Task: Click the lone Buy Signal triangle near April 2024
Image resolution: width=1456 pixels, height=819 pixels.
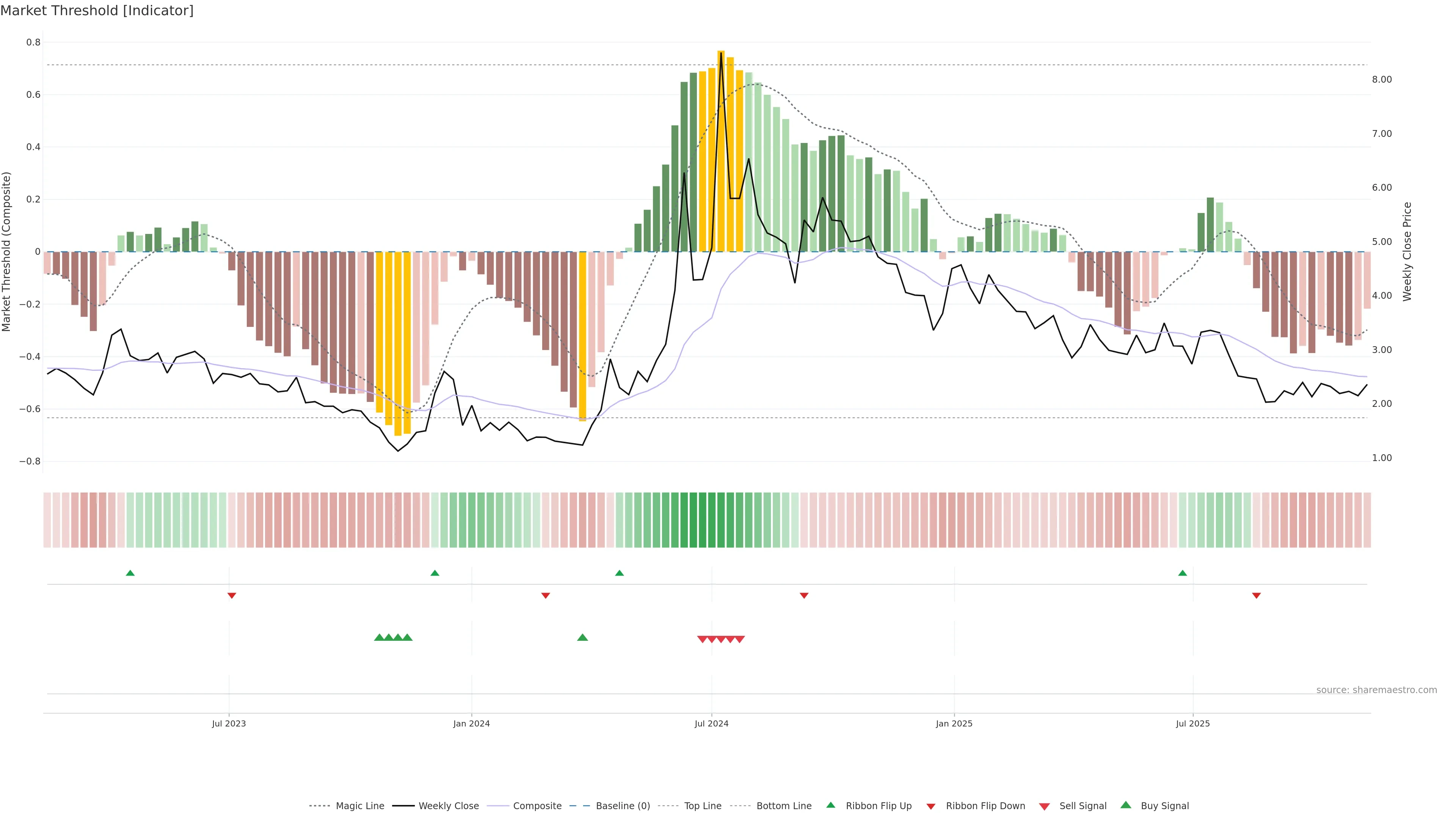Action: (x=583, y=637)
